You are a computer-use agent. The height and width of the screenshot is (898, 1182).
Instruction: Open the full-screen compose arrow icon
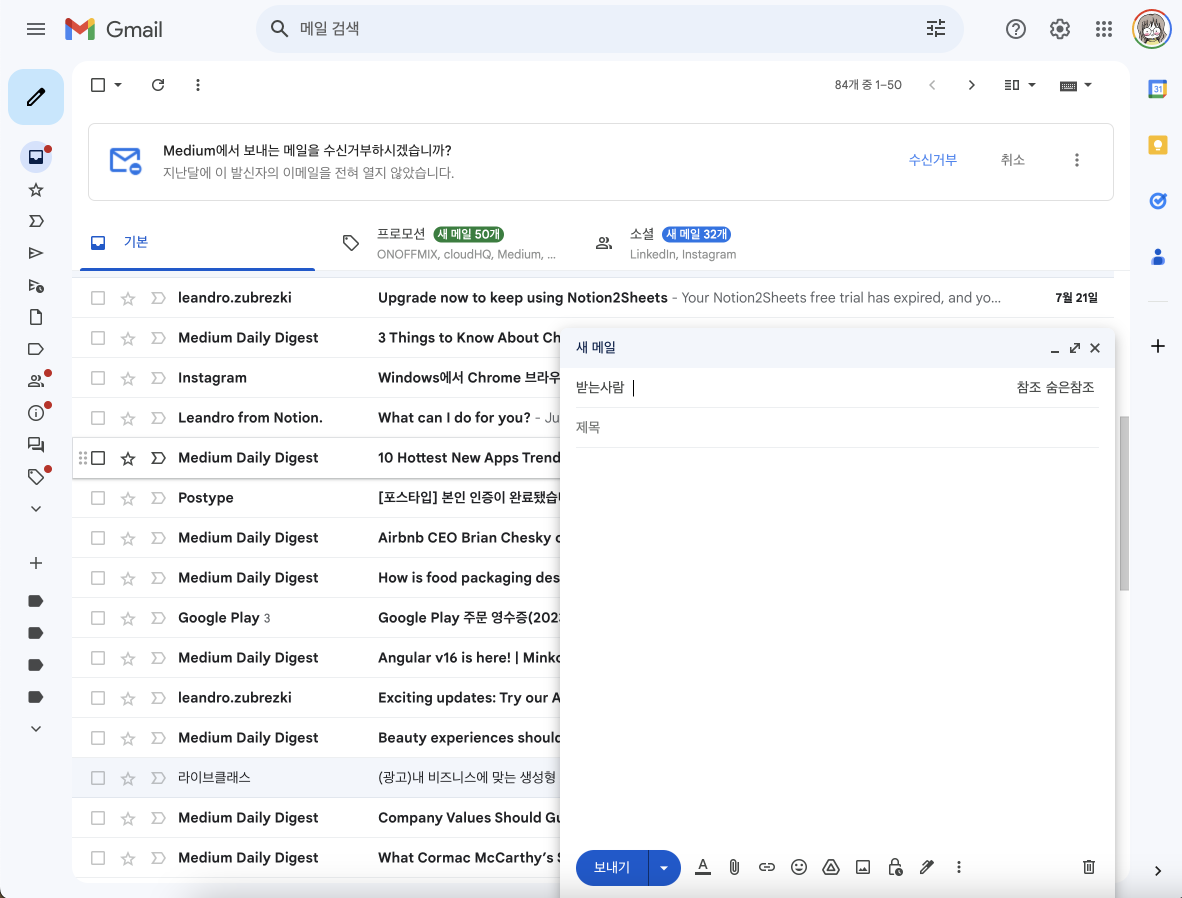pyautogui.click(x=1074, y=348)
